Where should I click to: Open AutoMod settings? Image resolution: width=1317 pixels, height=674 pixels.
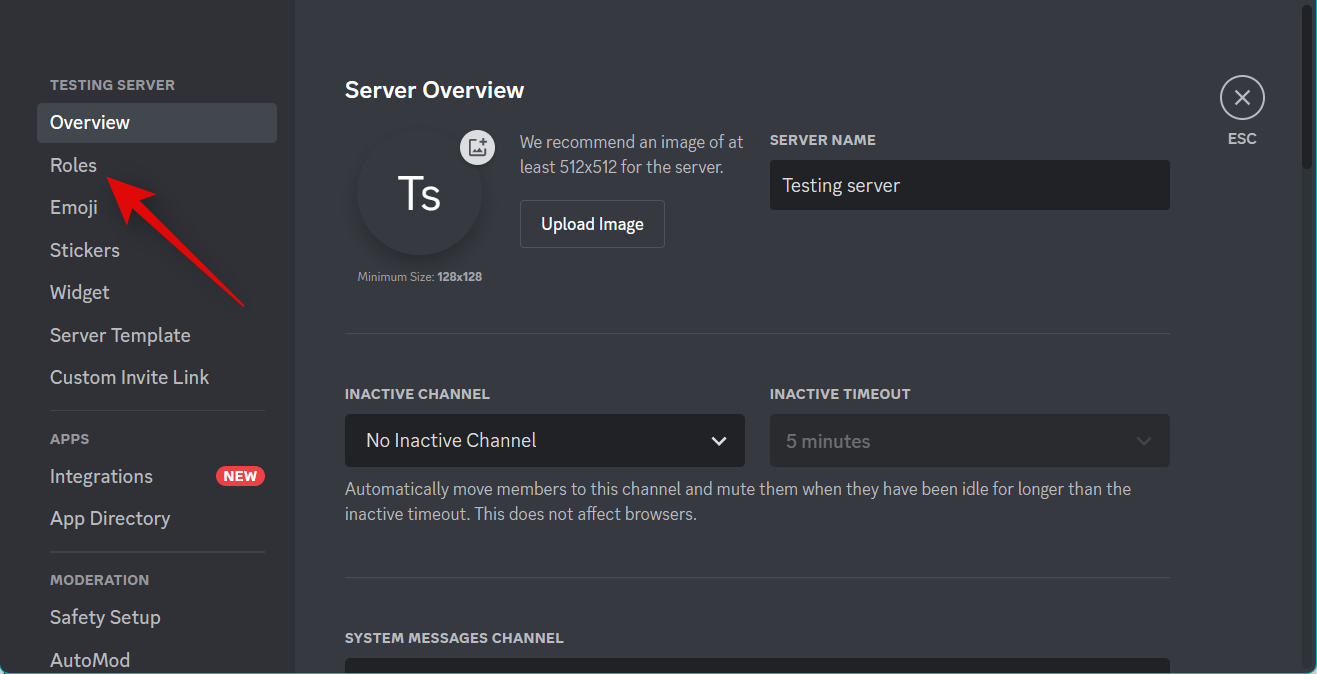tap(90, 659)
